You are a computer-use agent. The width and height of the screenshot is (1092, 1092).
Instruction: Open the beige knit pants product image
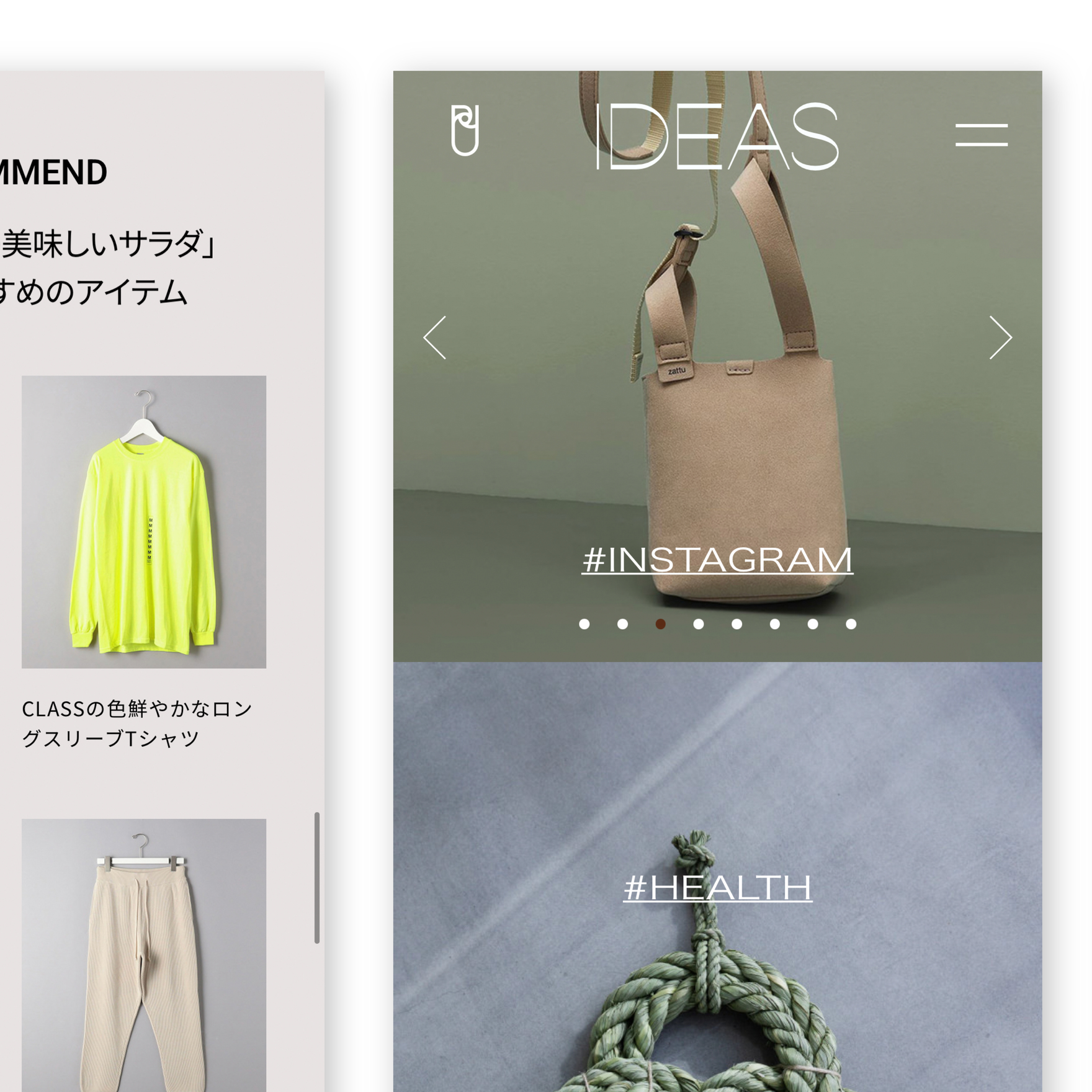pyautogui.click(x=144, y=955)
